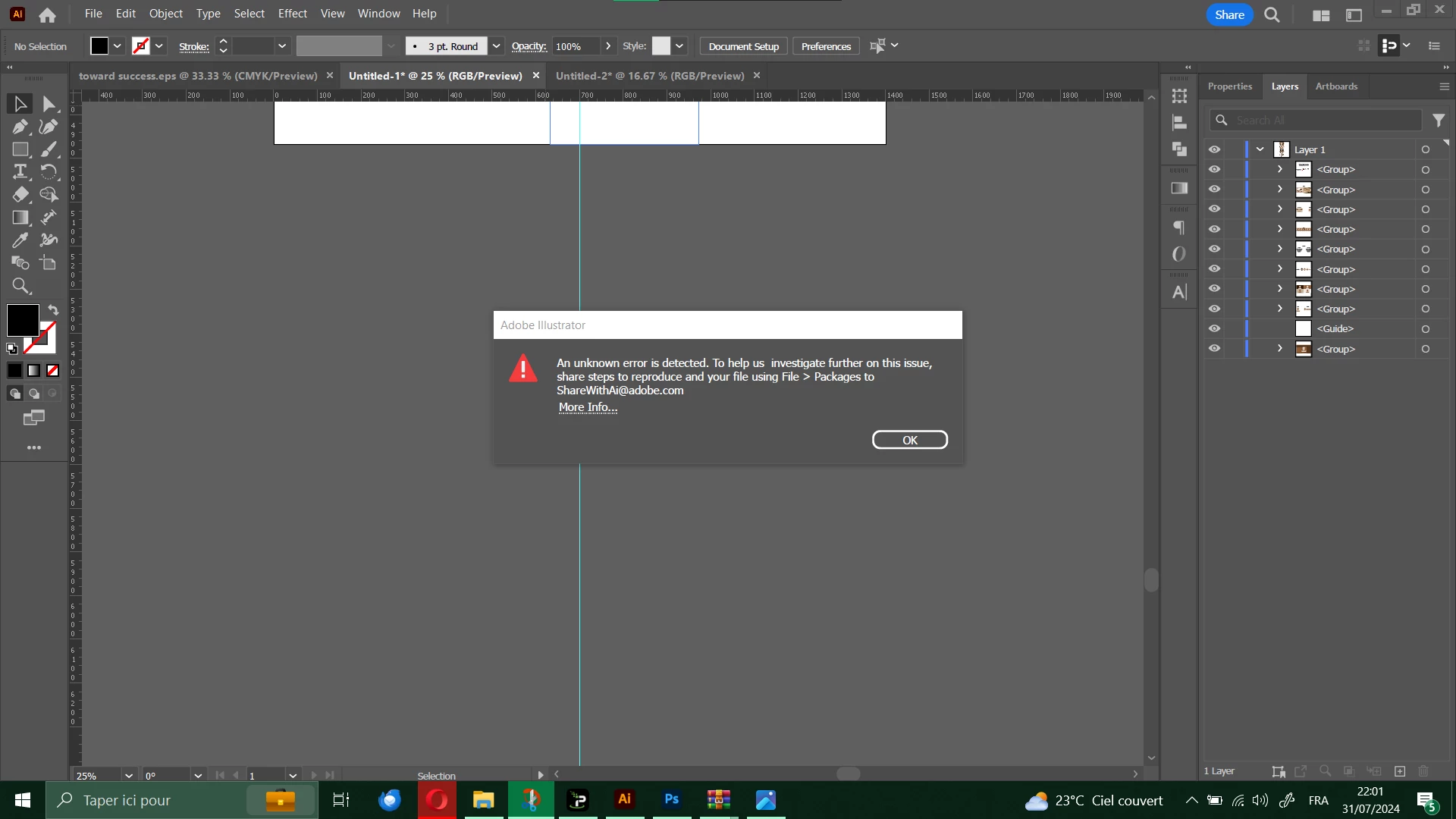
Task: Select the Type tool
Action: click(20, 171)
